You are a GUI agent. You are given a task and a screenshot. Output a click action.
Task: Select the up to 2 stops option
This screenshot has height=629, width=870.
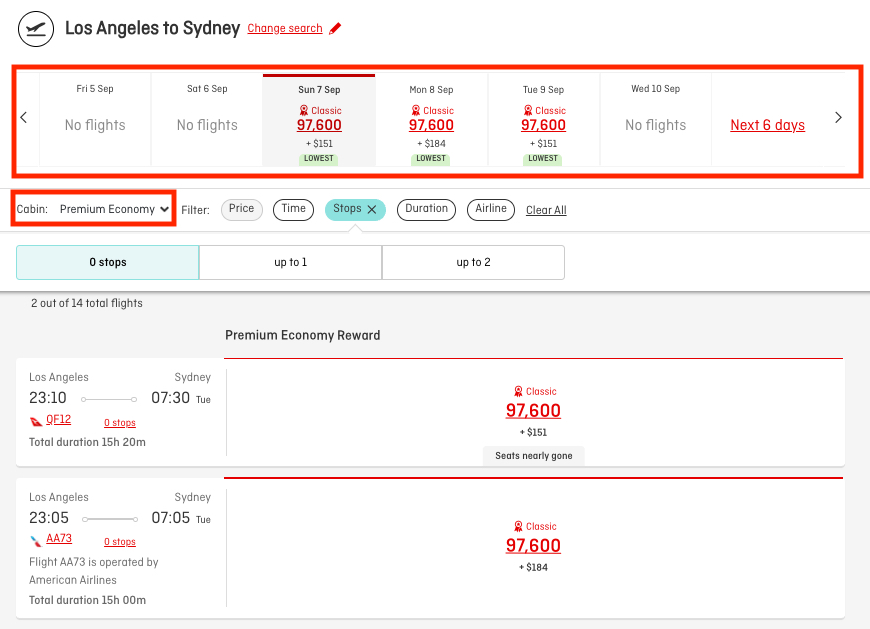pyautogui.click(x=473, y=262)
